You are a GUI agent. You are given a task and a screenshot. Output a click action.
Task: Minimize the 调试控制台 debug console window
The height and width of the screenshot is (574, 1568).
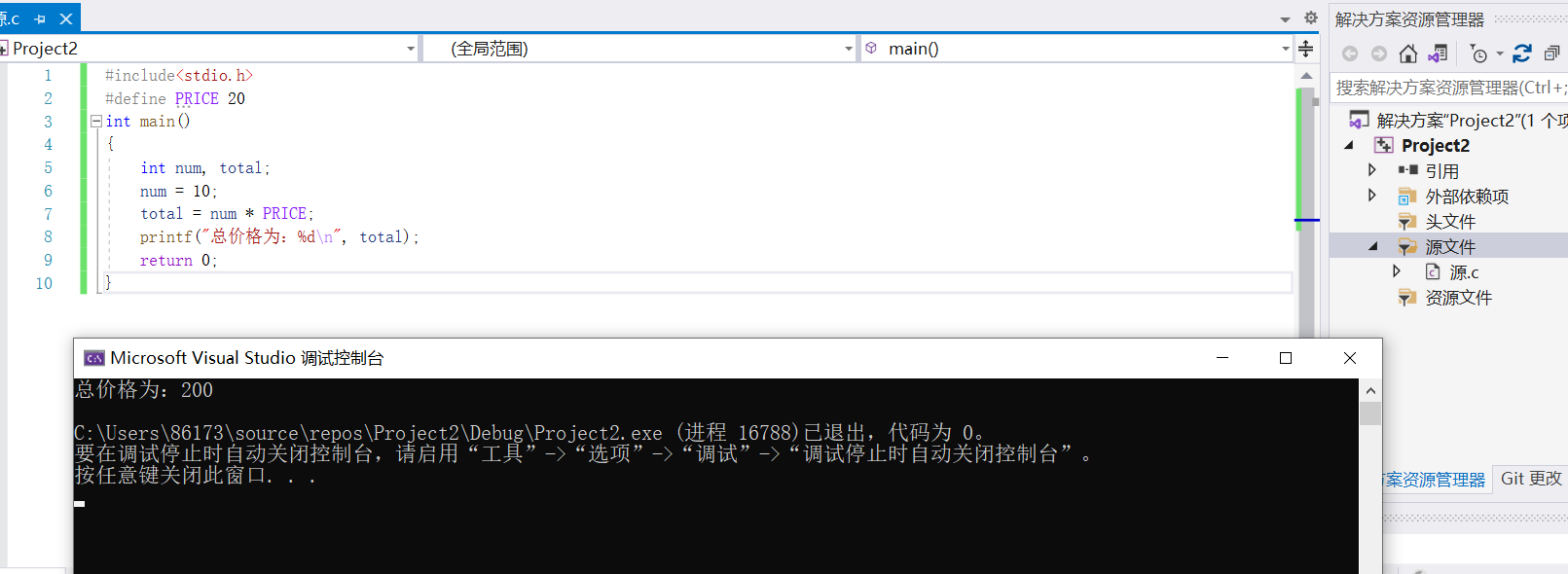(x=1222, y=358)
